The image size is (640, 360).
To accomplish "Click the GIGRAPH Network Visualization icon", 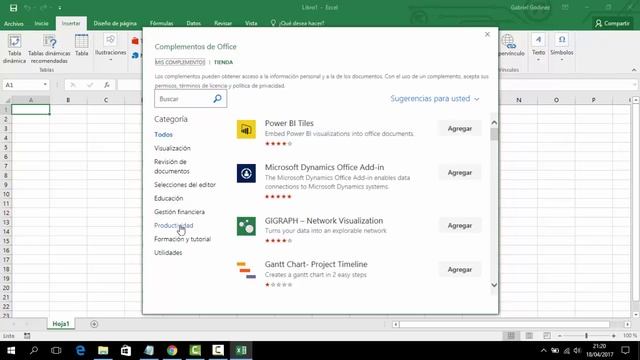I will (246, 226).
